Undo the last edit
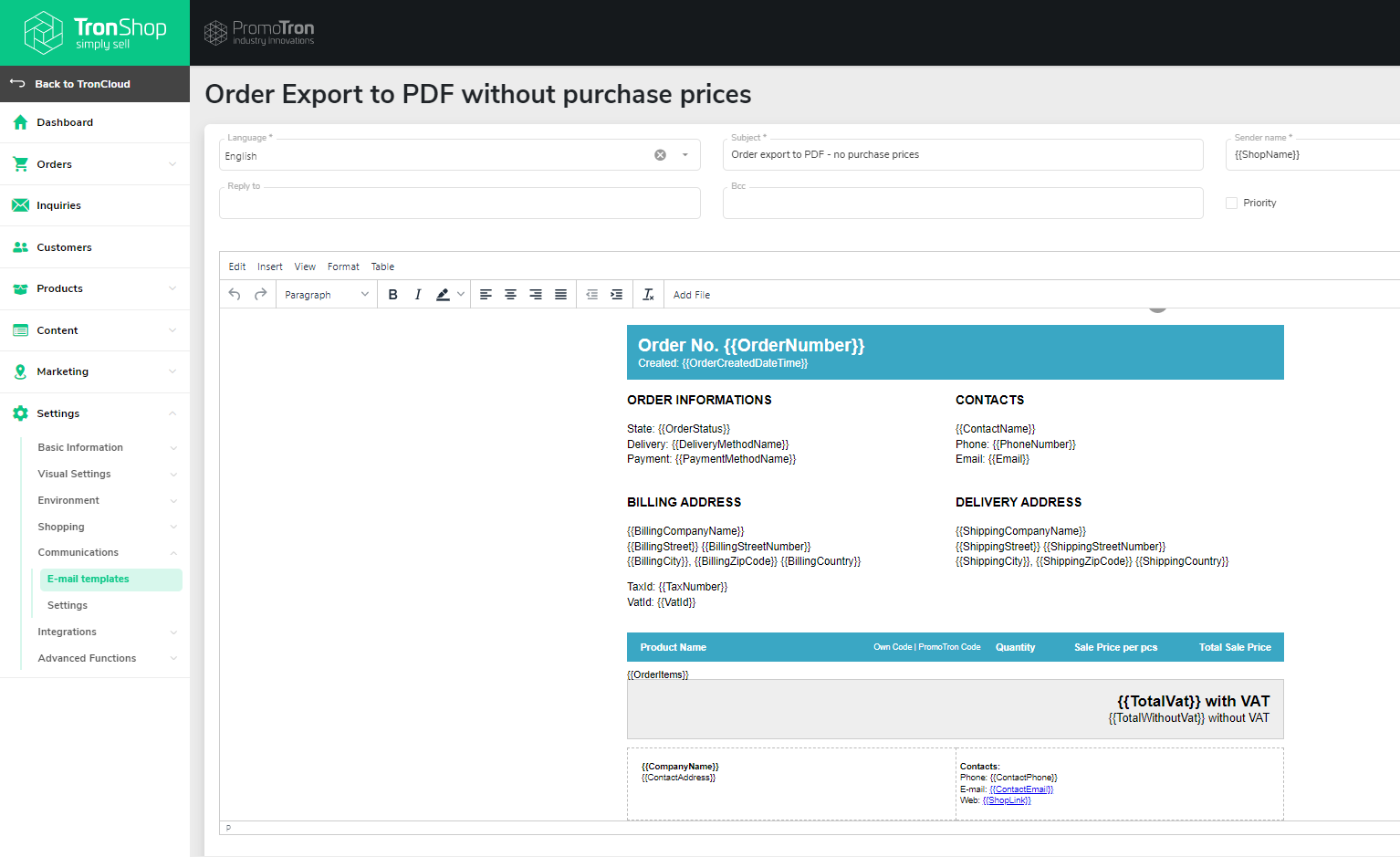The height and width of the screenshot is (857, 1400). point(235,294)
